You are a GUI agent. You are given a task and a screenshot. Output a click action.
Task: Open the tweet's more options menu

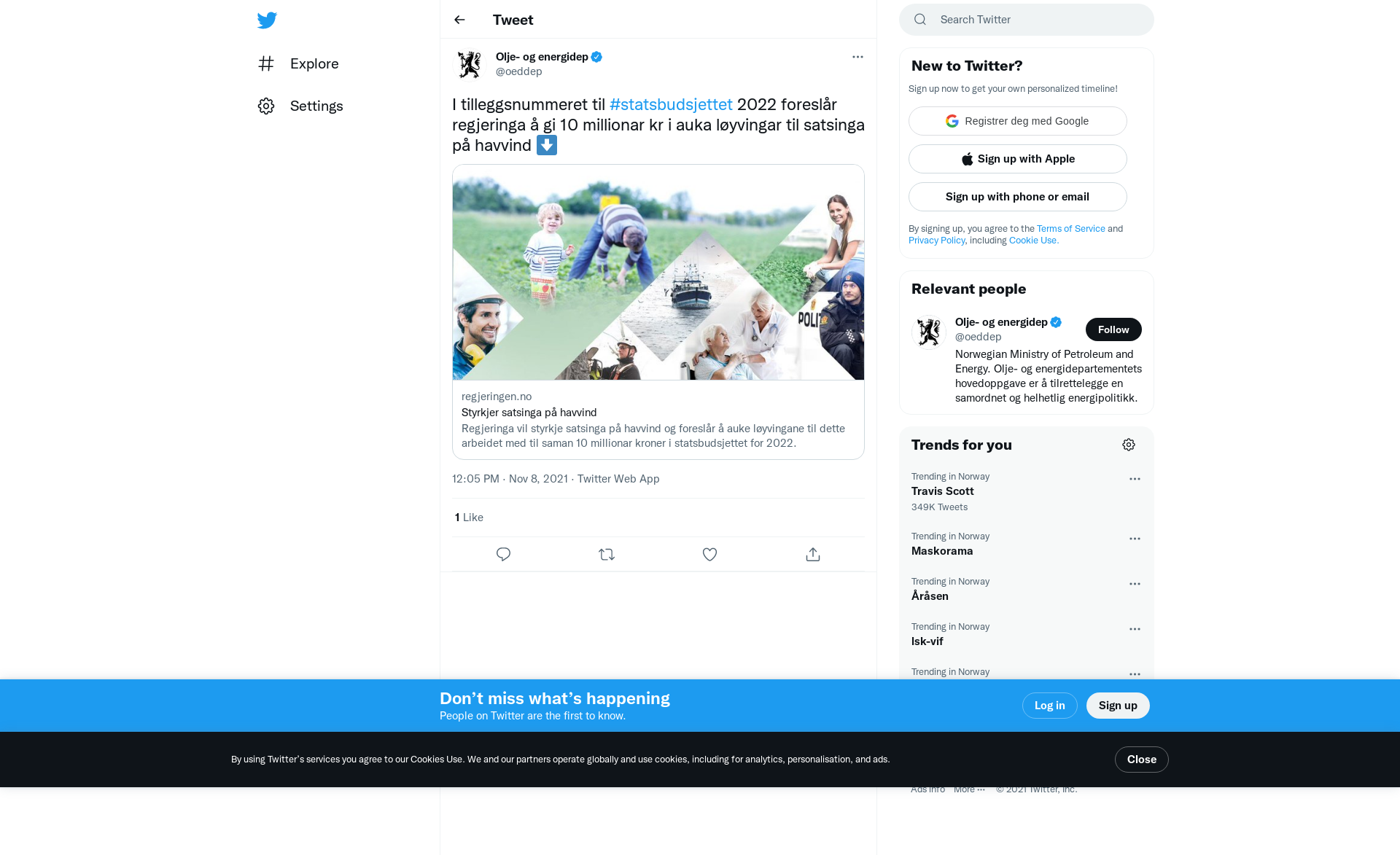pyautogui.click(x=857, y=57)
